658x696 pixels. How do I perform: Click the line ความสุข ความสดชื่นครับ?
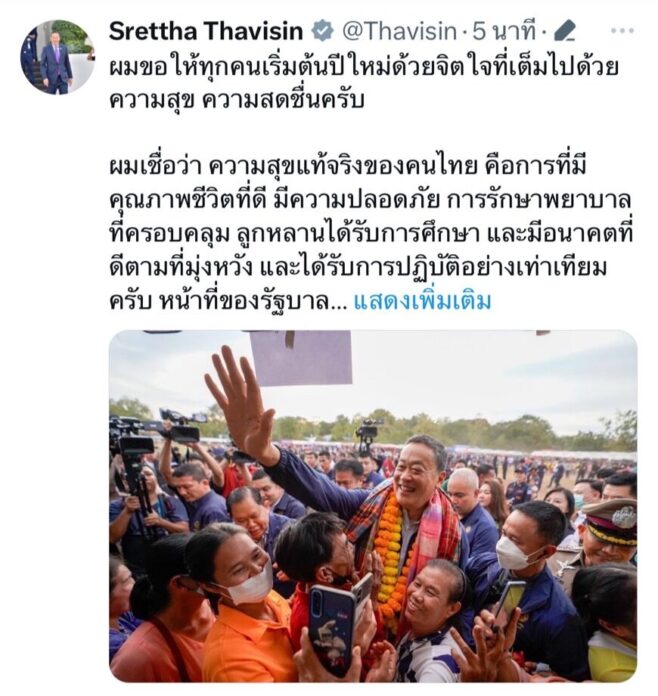click(237, 101)
